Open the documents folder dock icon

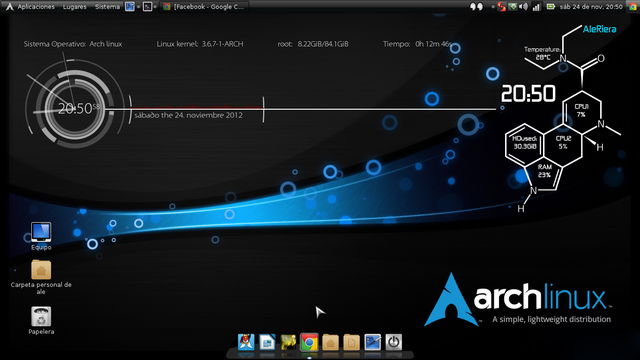click(351, 342)
